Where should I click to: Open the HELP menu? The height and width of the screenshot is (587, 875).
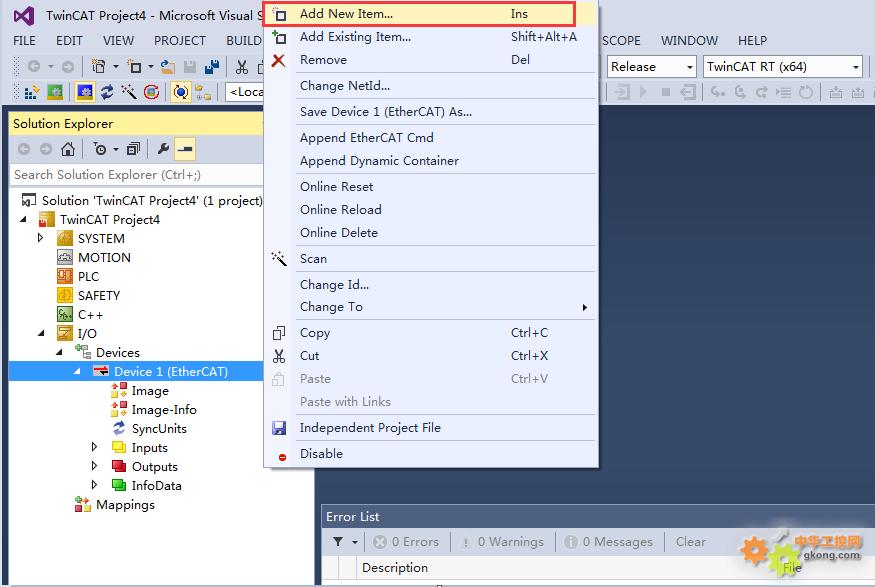pos(752,41)
